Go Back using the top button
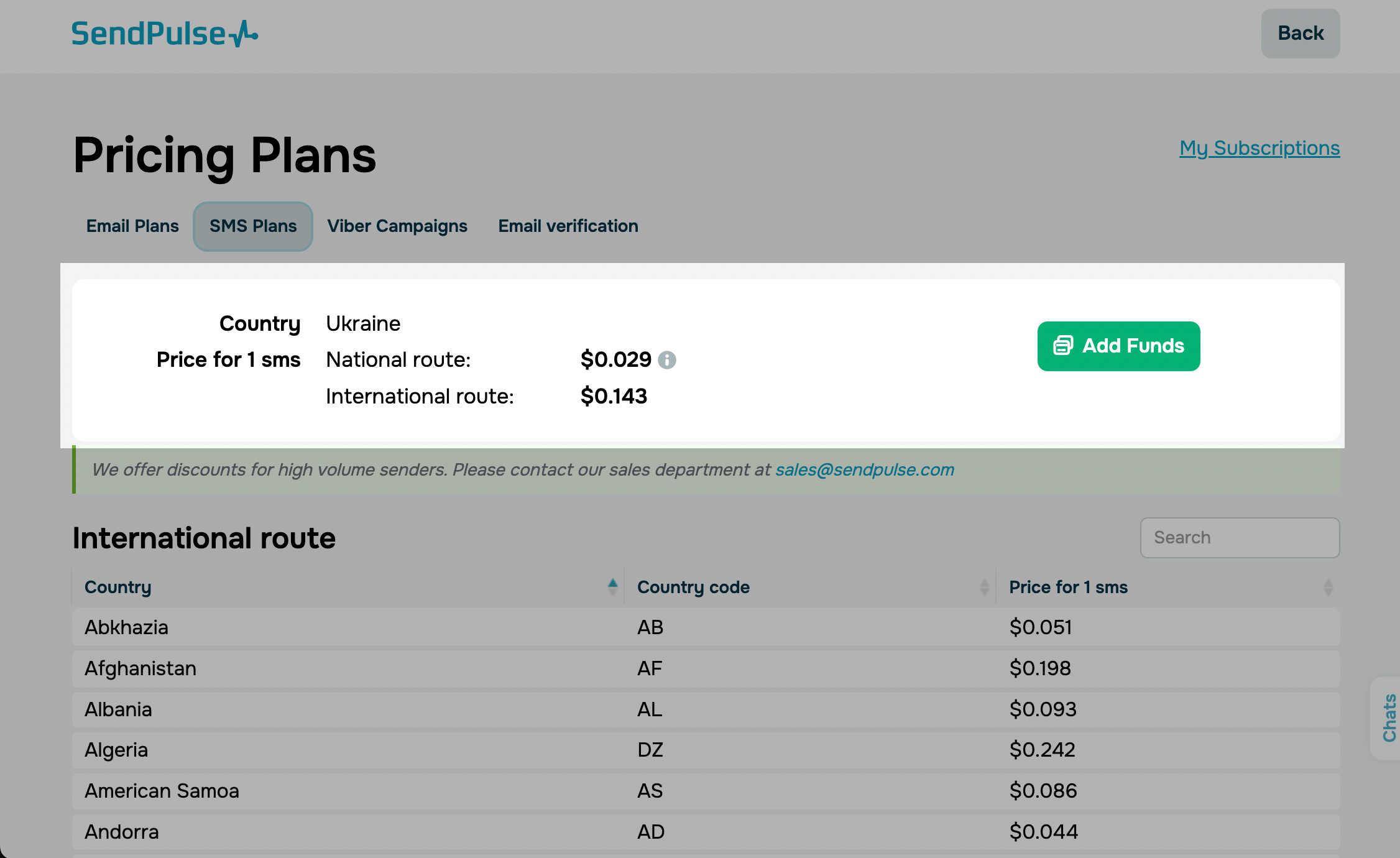Screen dimensions: 1400x858 (1300, 34)
